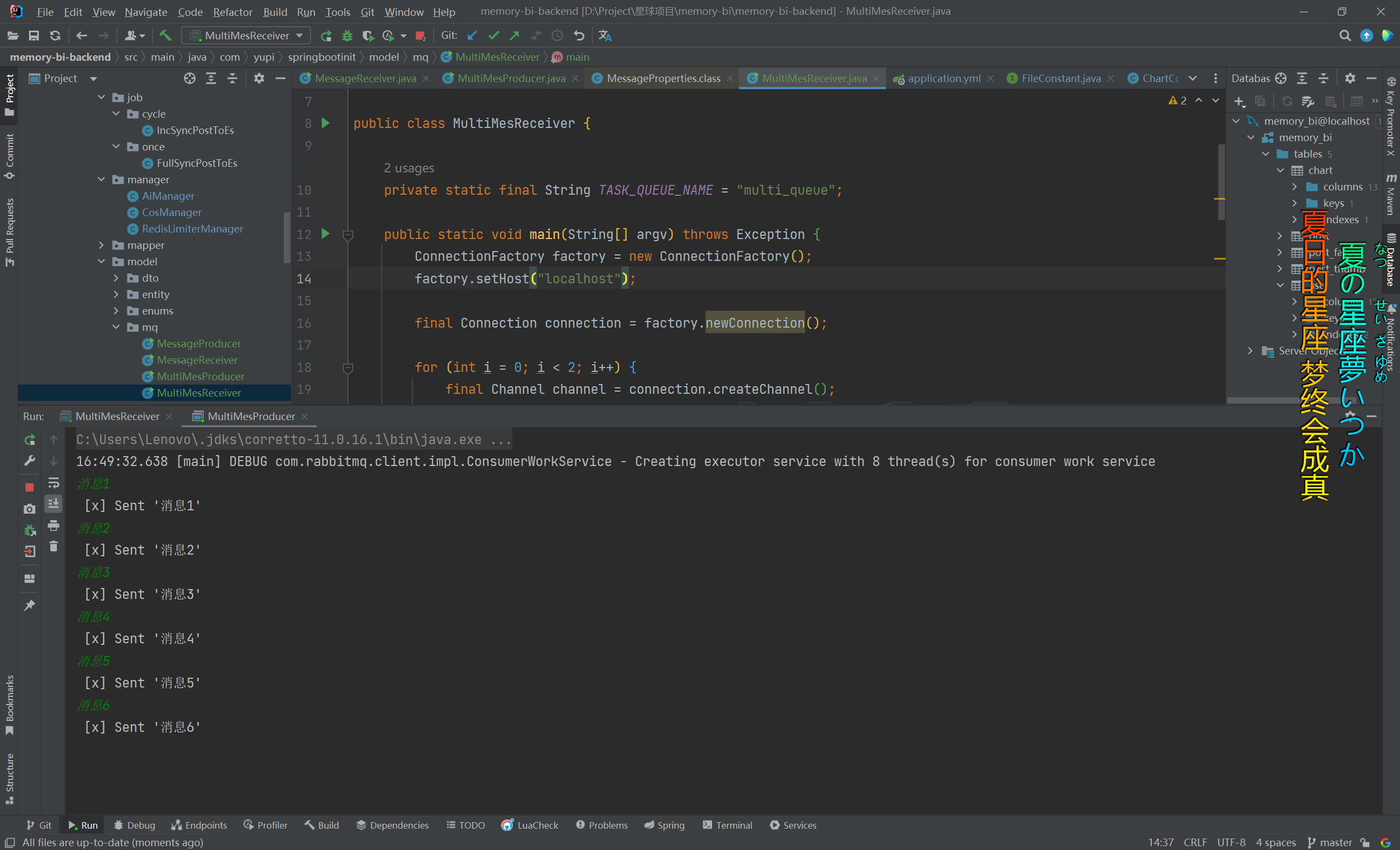Open the Problems tool window button
This screenshot has height=850, width=1400.
coord(602,825)
